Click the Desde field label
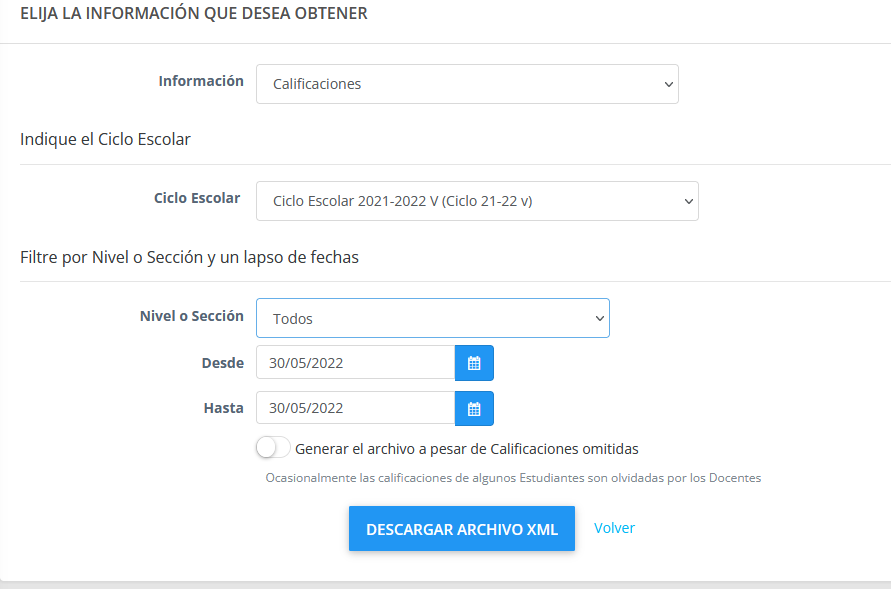This screenshot has height=589, width=891. 222,363
